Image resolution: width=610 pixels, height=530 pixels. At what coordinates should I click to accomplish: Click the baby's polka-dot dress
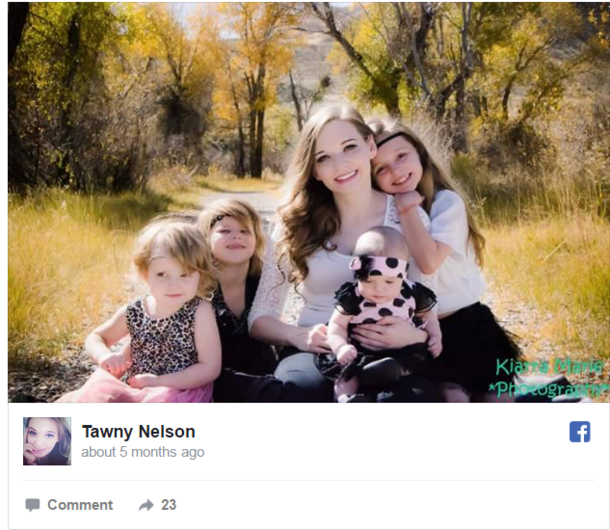pos(383,307)
